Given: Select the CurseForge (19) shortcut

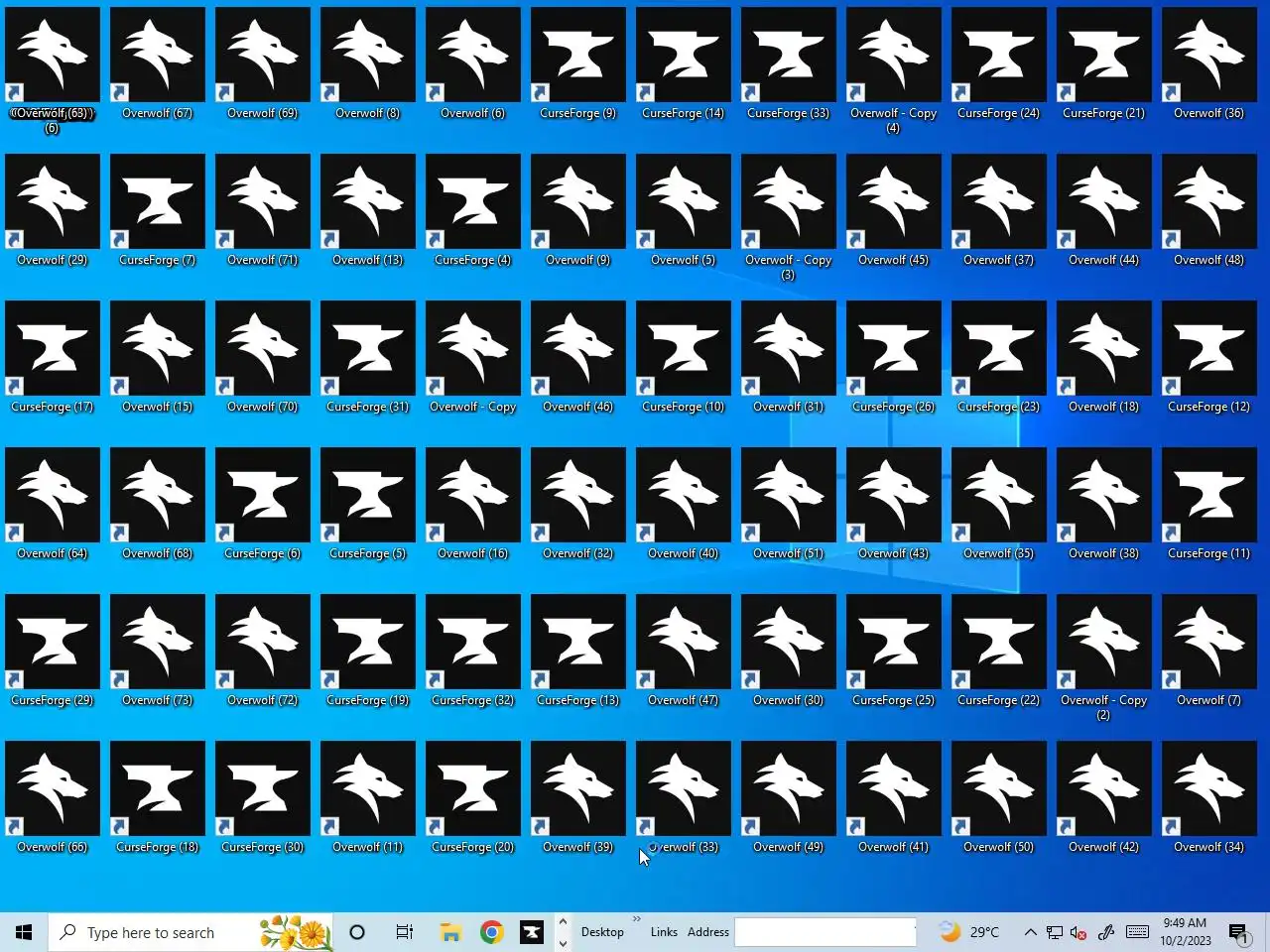Looking at the screenshot, I should pyautogui.click(x=368, y=652).
